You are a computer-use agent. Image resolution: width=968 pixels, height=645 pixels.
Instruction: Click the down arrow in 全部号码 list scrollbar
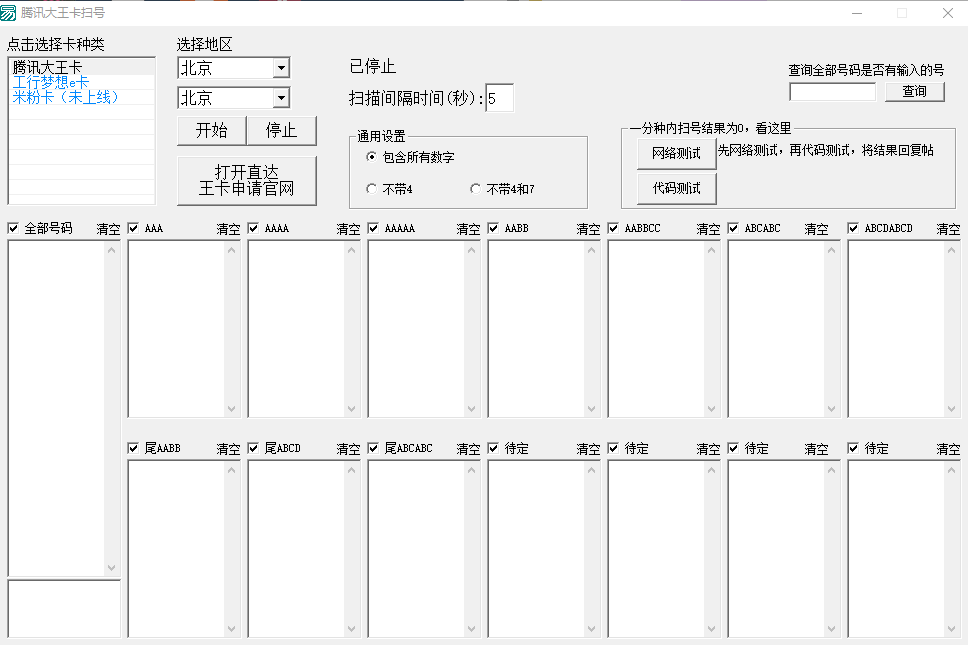click(x=112, y=568)
